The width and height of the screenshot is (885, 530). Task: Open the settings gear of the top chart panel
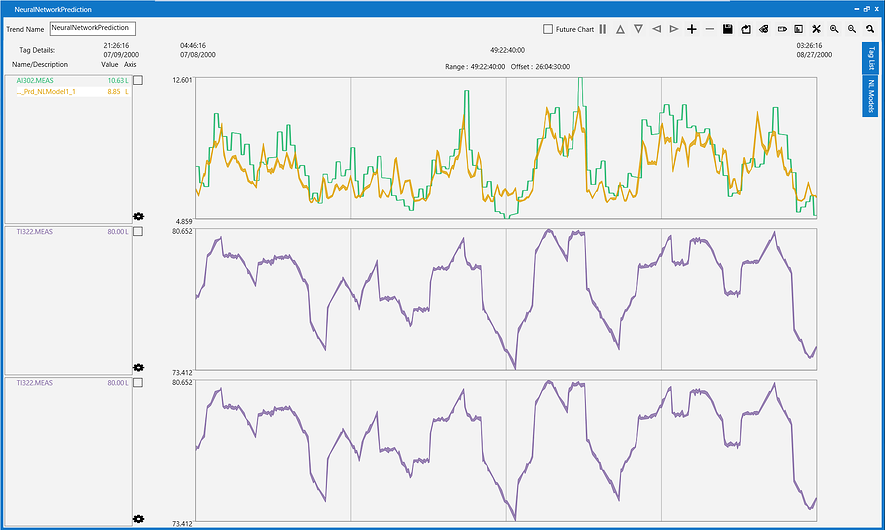tap(138, 216)
